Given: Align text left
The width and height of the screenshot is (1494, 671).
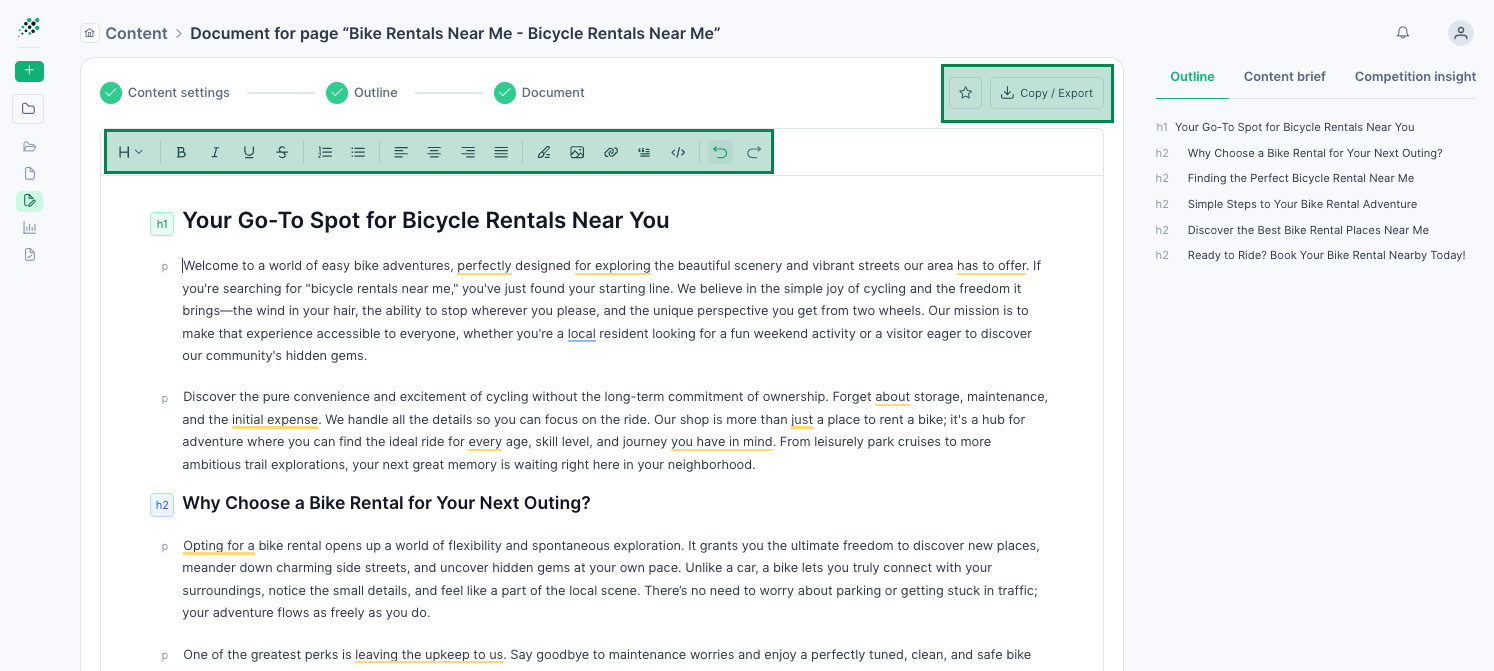Looking at the screenshot, I should [x=401, y=152].
